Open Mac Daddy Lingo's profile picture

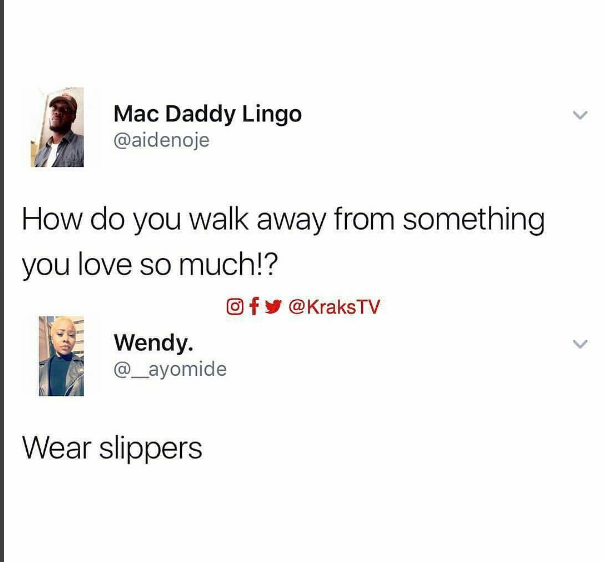(57, 127)
